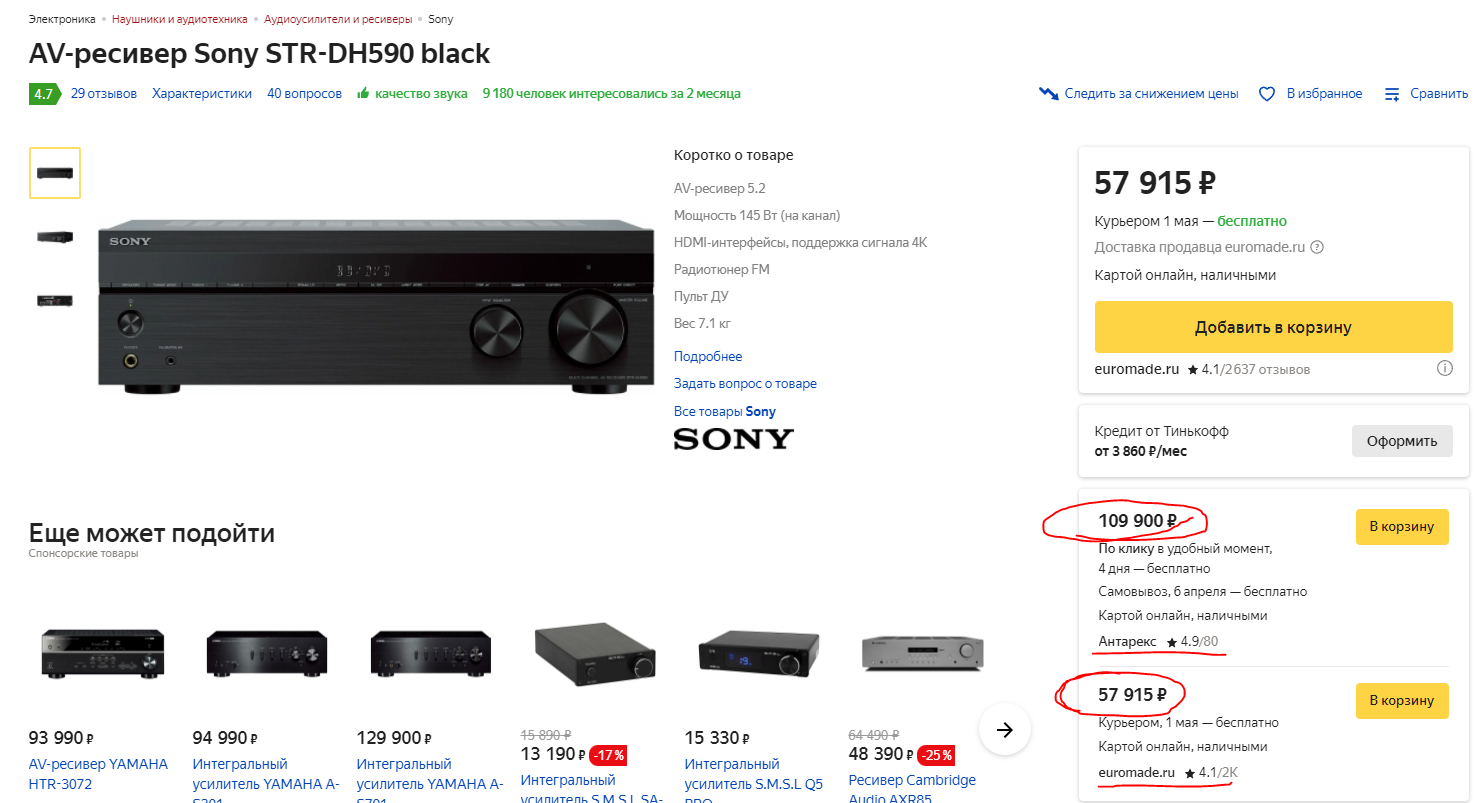
Task: Click the price drop tracking icon
Action: [1049, 94]
